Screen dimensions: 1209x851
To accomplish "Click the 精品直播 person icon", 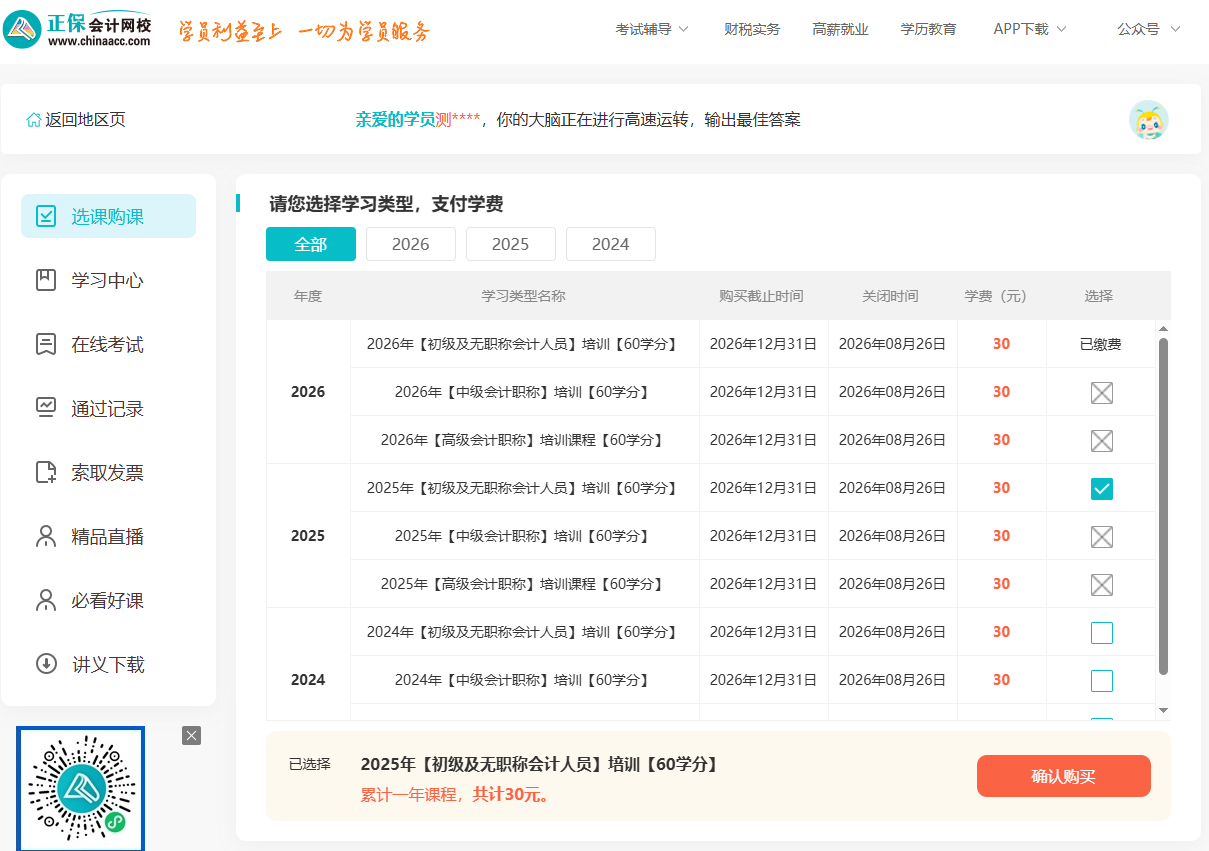I will coord(46,536).
